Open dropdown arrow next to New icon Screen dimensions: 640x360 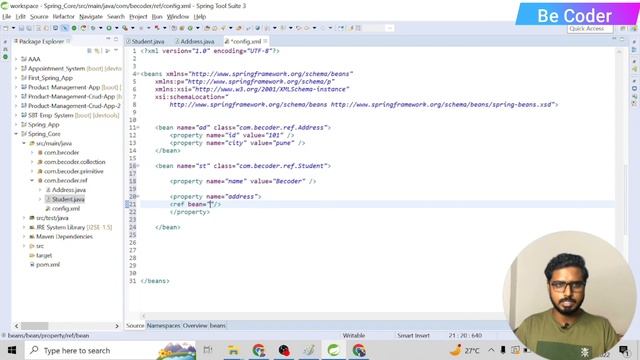click(13, 28)
